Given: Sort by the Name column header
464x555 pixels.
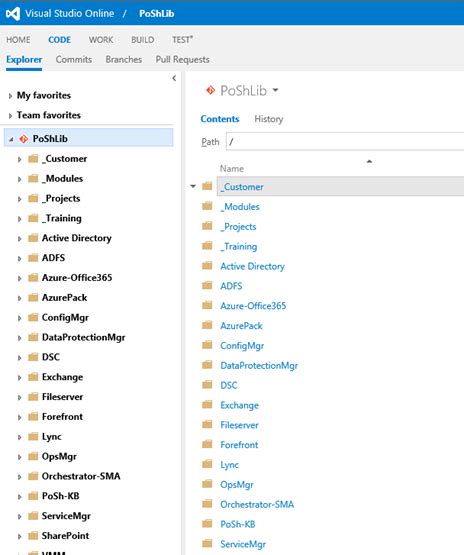Looking at the screenshot, I should click(x=232, y=168).
